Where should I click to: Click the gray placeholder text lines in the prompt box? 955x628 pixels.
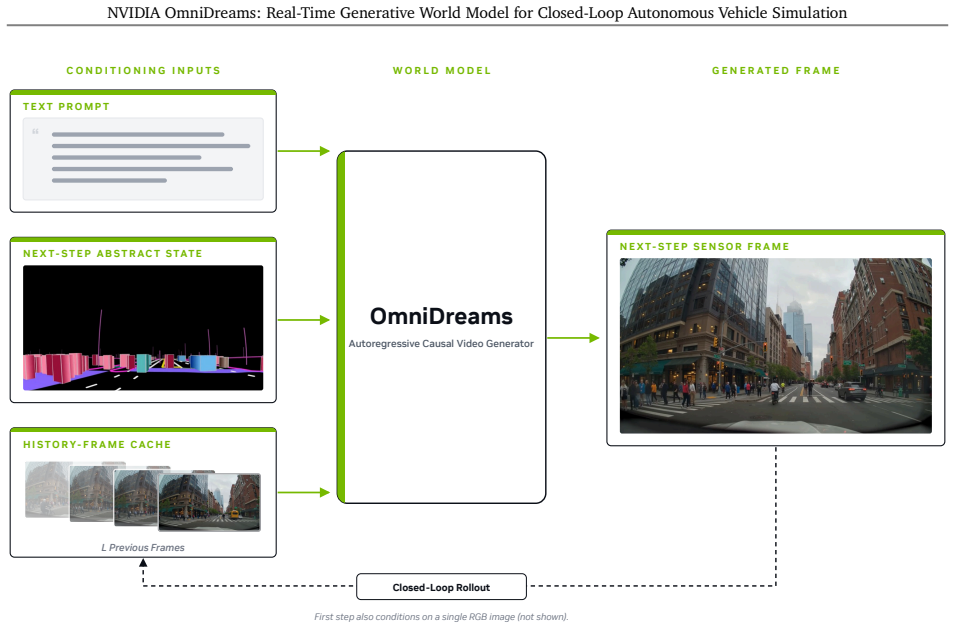[150, 157]
